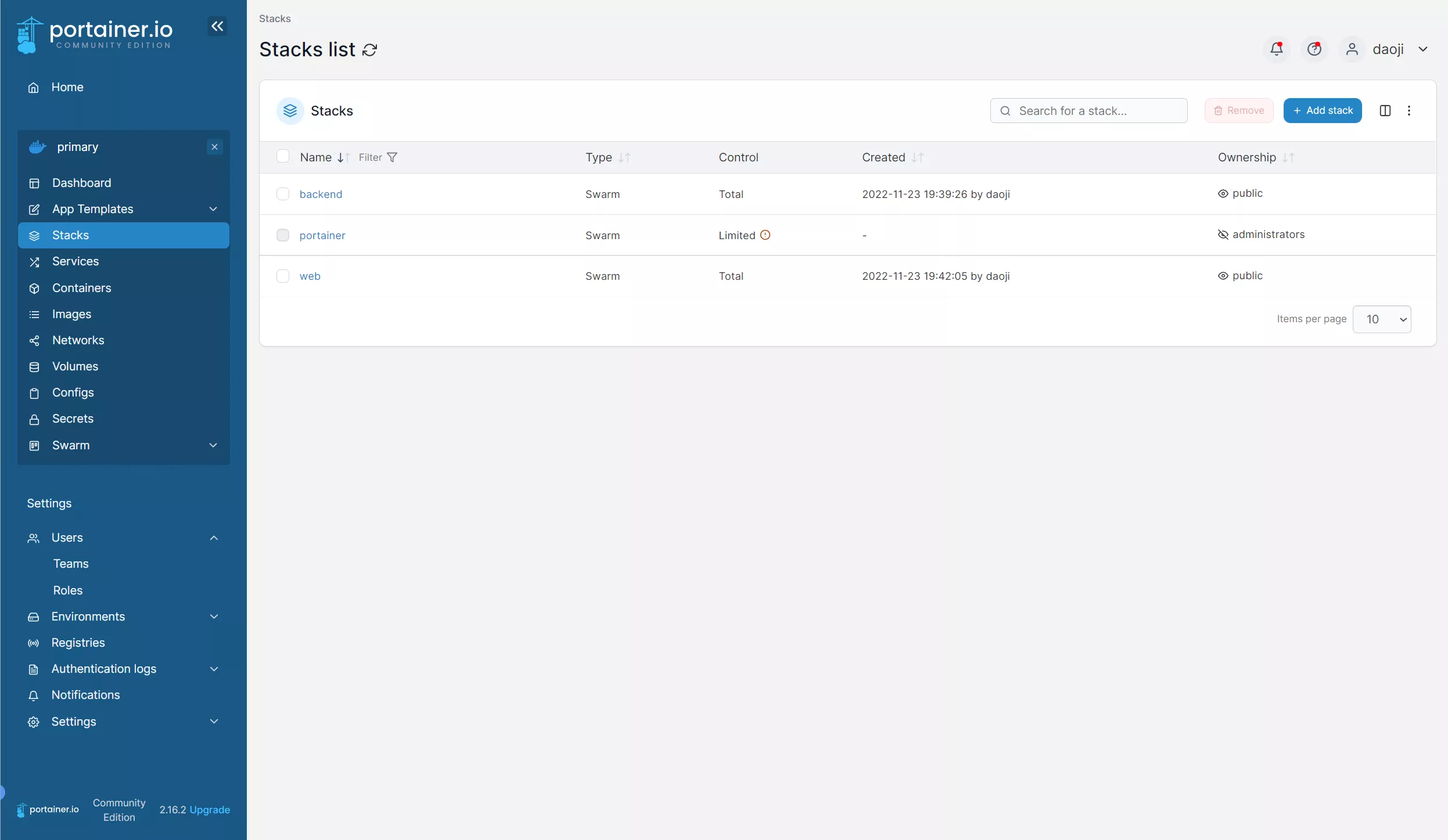Click the Containers cube icon
Screen dimensions: 1448x840
click(x=34, y=289)
